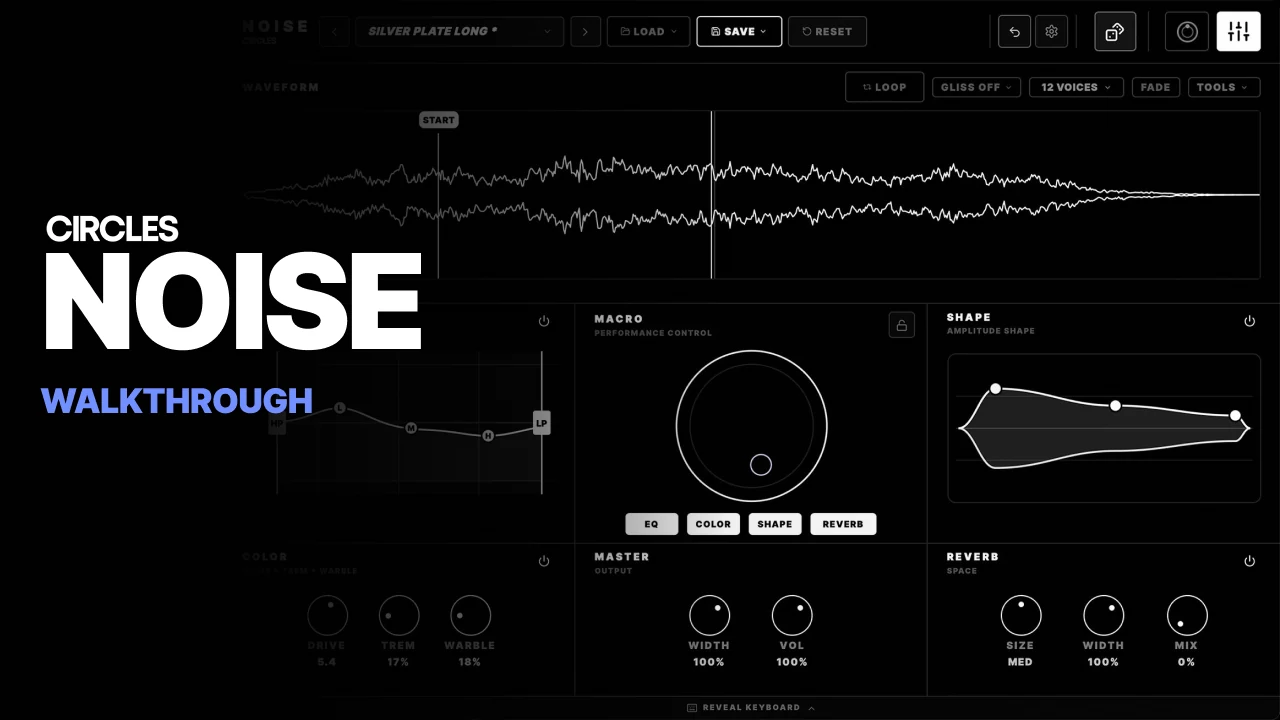This screenshot has height=720, width=1280.
Task: Switch to the circular macro view icon
Action: click(x=1187, y=31)
